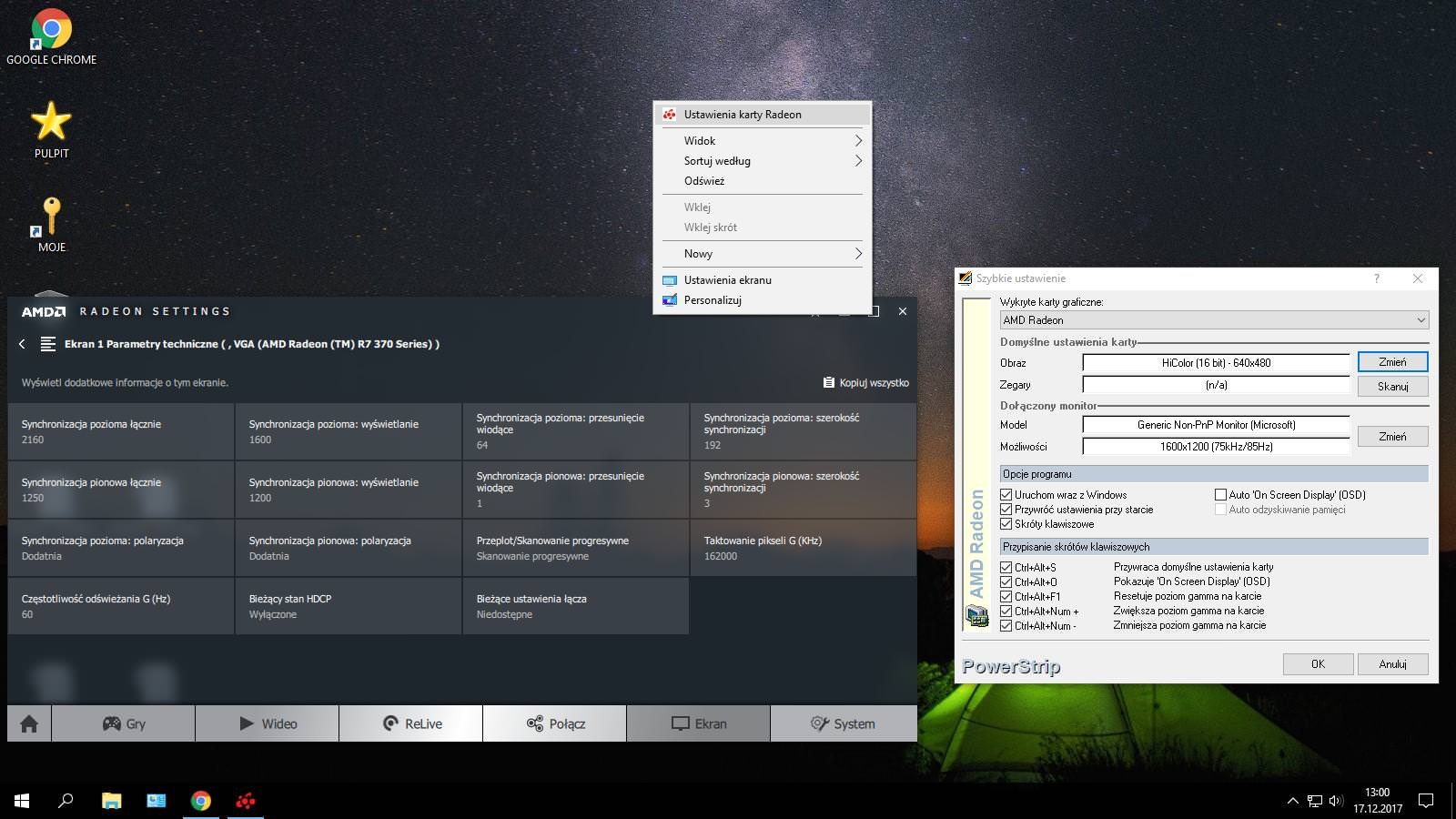1456x819 pixels.
Task: Open Google Chrome desktop shortcut
Action: (x=51, y=36)
